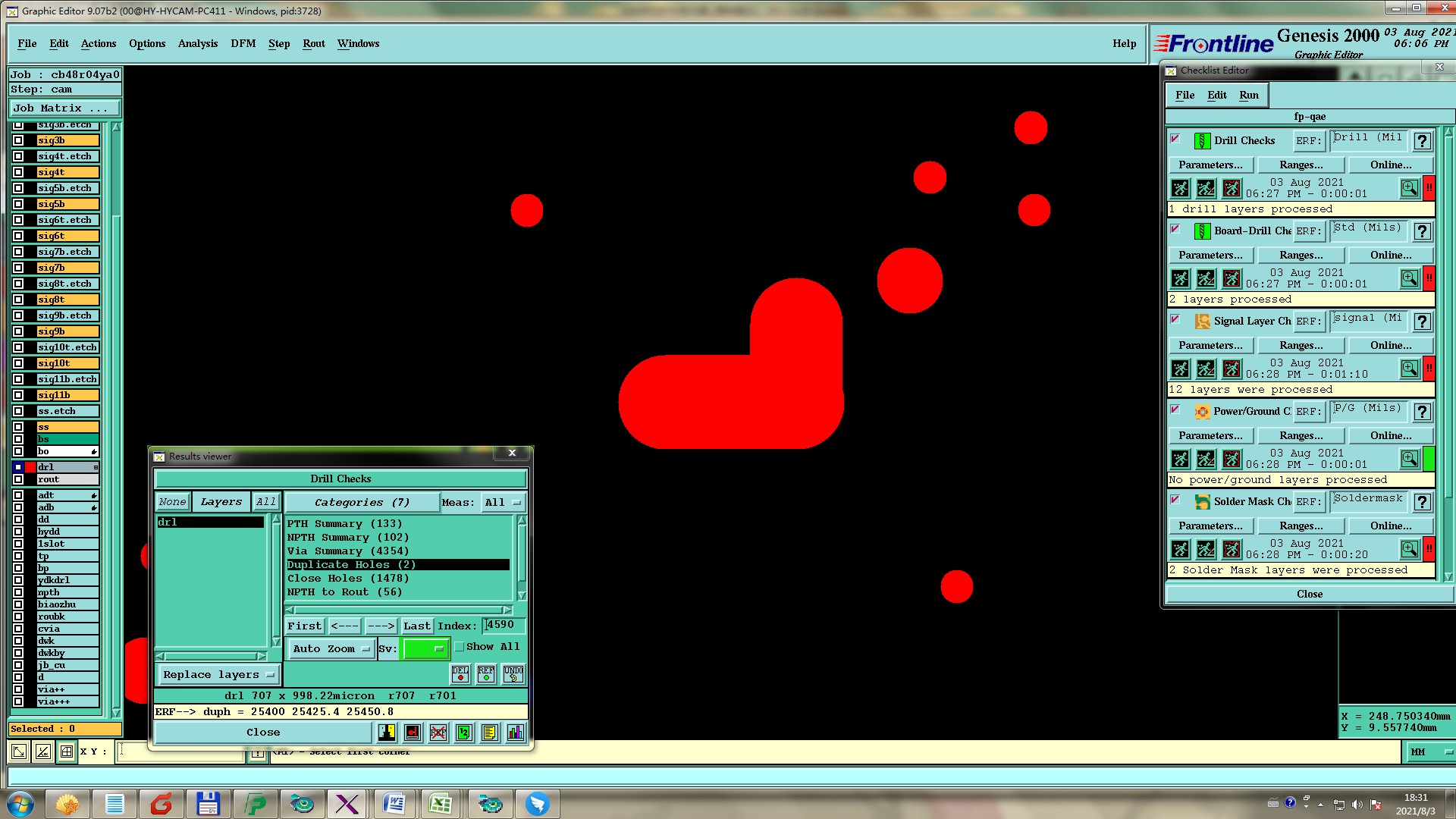1456x819 pixels.
Task: Open results magnifier for Drill Checks
Action: [x=1409, y=188]
